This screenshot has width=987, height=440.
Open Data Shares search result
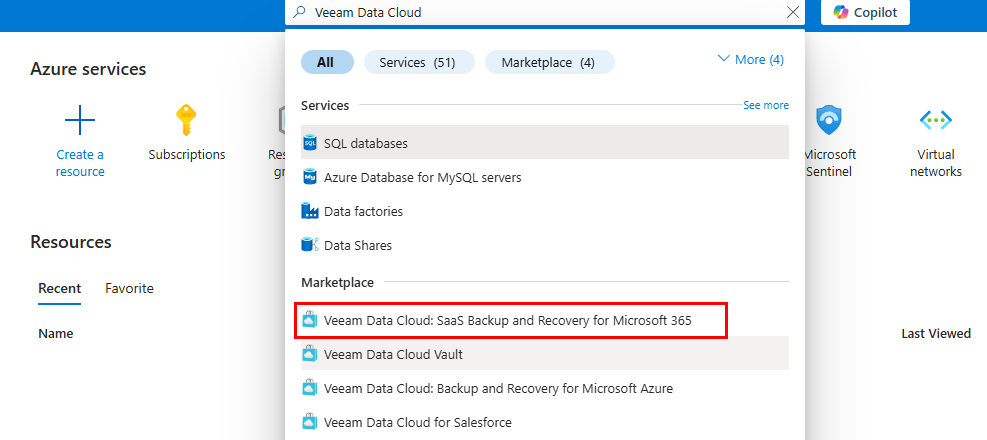pos(544,245)
